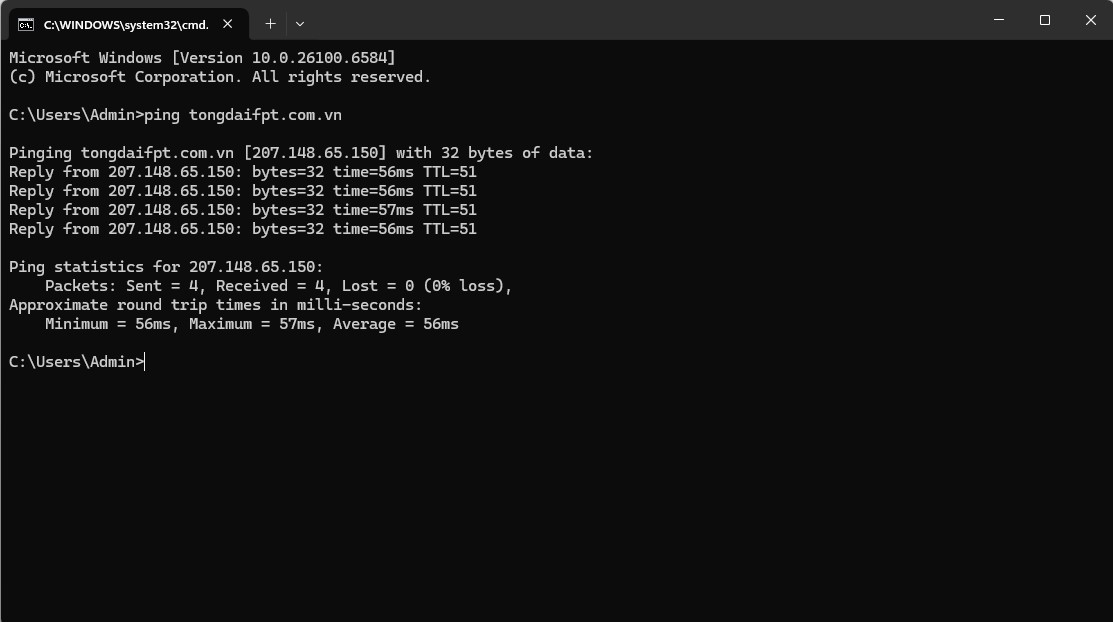Open the tab options chevron next to plus button
1113x622 pixels.
pos(299,23)
